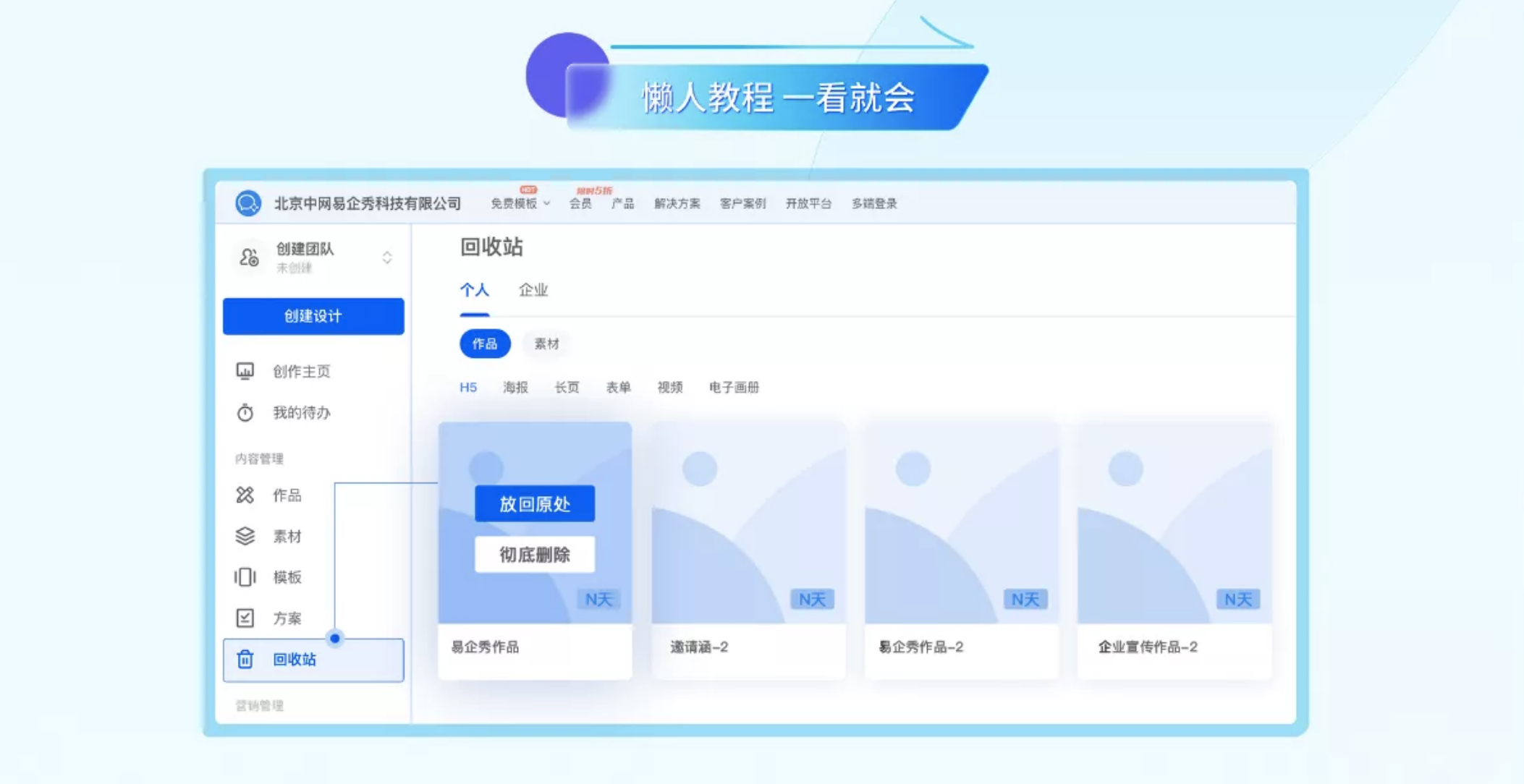The height and width of the screenshot is (784, 1524).
Task: Click the 我的待办 stopwatch icon
Action: coord(245,412)
